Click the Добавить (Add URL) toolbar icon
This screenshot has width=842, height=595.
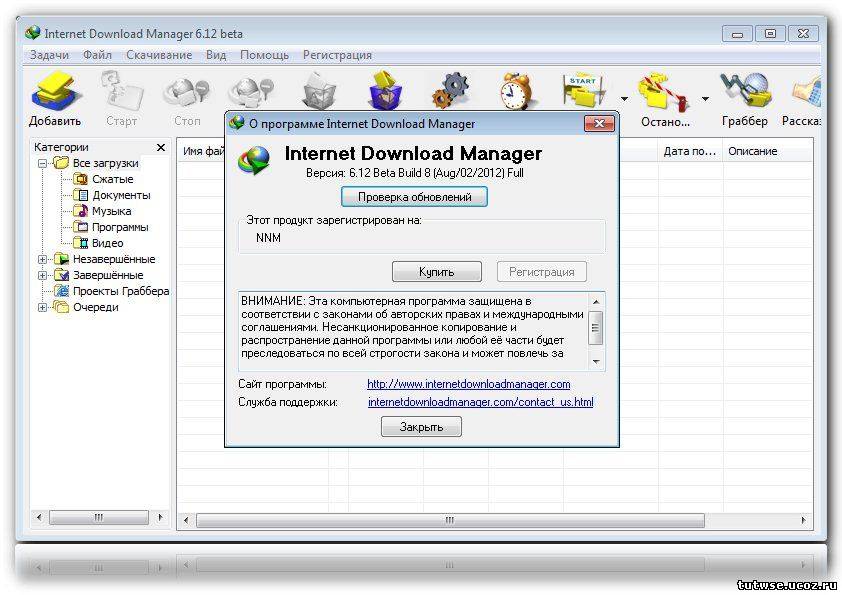55,93
